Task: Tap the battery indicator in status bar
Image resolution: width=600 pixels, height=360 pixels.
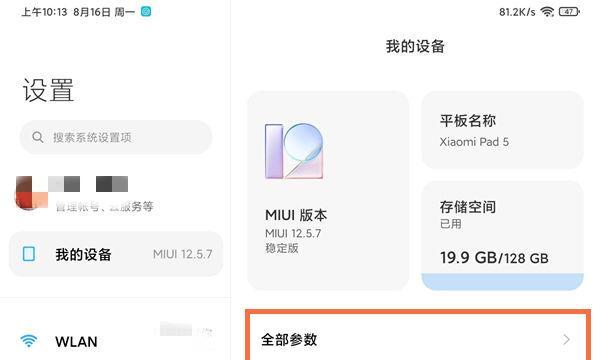Action: tap(569, 12)
